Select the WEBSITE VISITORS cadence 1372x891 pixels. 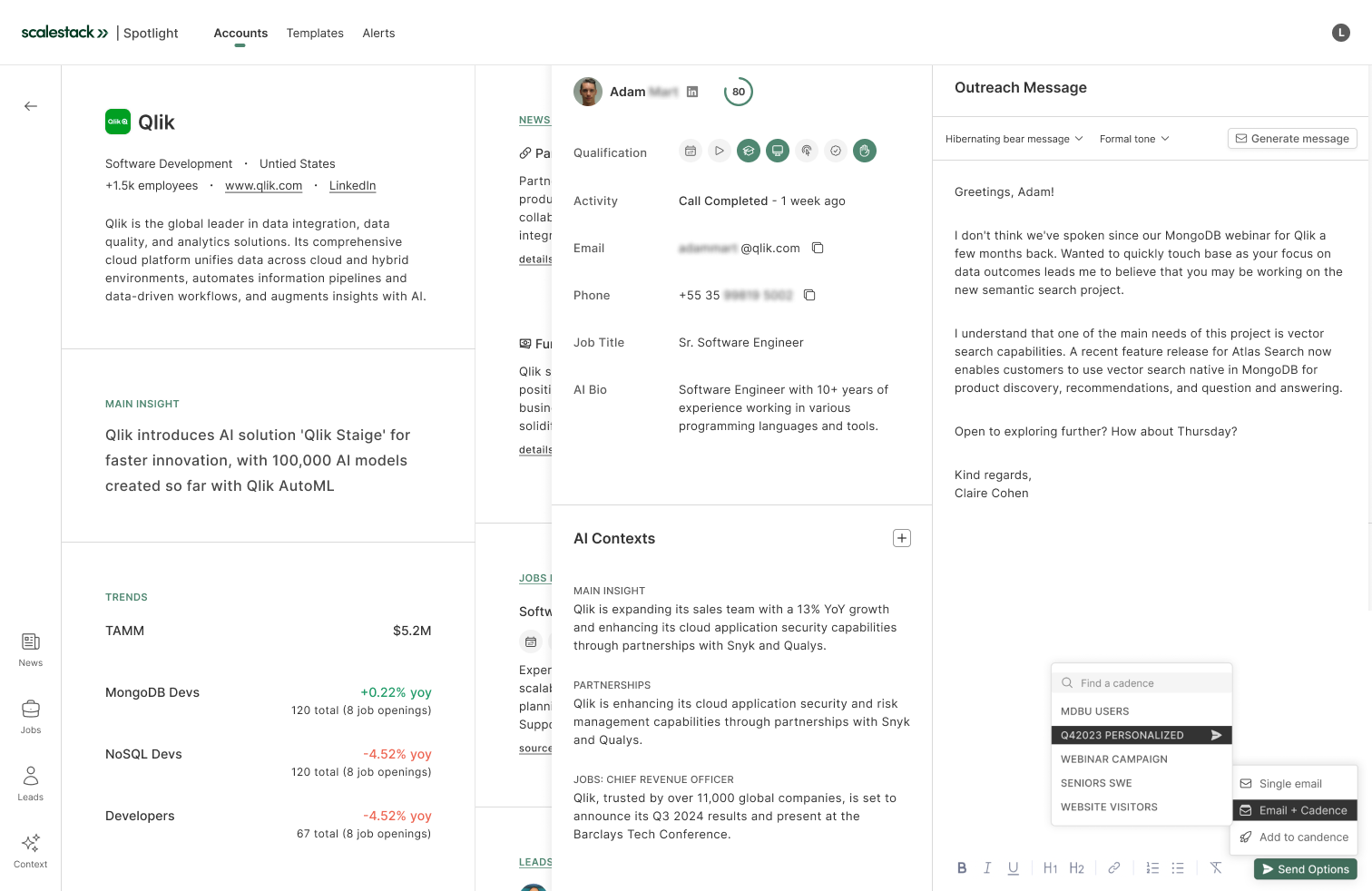pos(1142,807)
